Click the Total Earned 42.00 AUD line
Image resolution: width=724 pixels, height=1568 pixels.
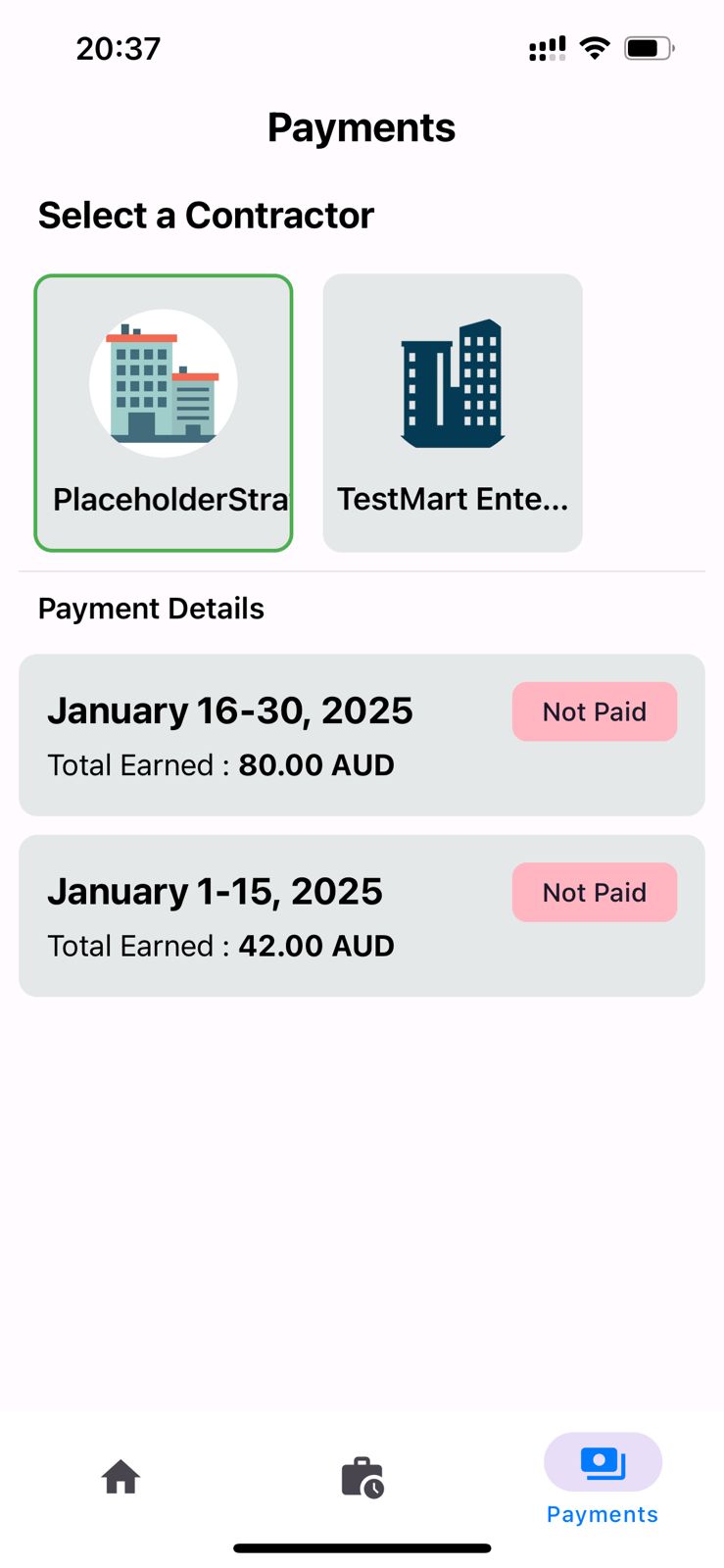point(220,946)
